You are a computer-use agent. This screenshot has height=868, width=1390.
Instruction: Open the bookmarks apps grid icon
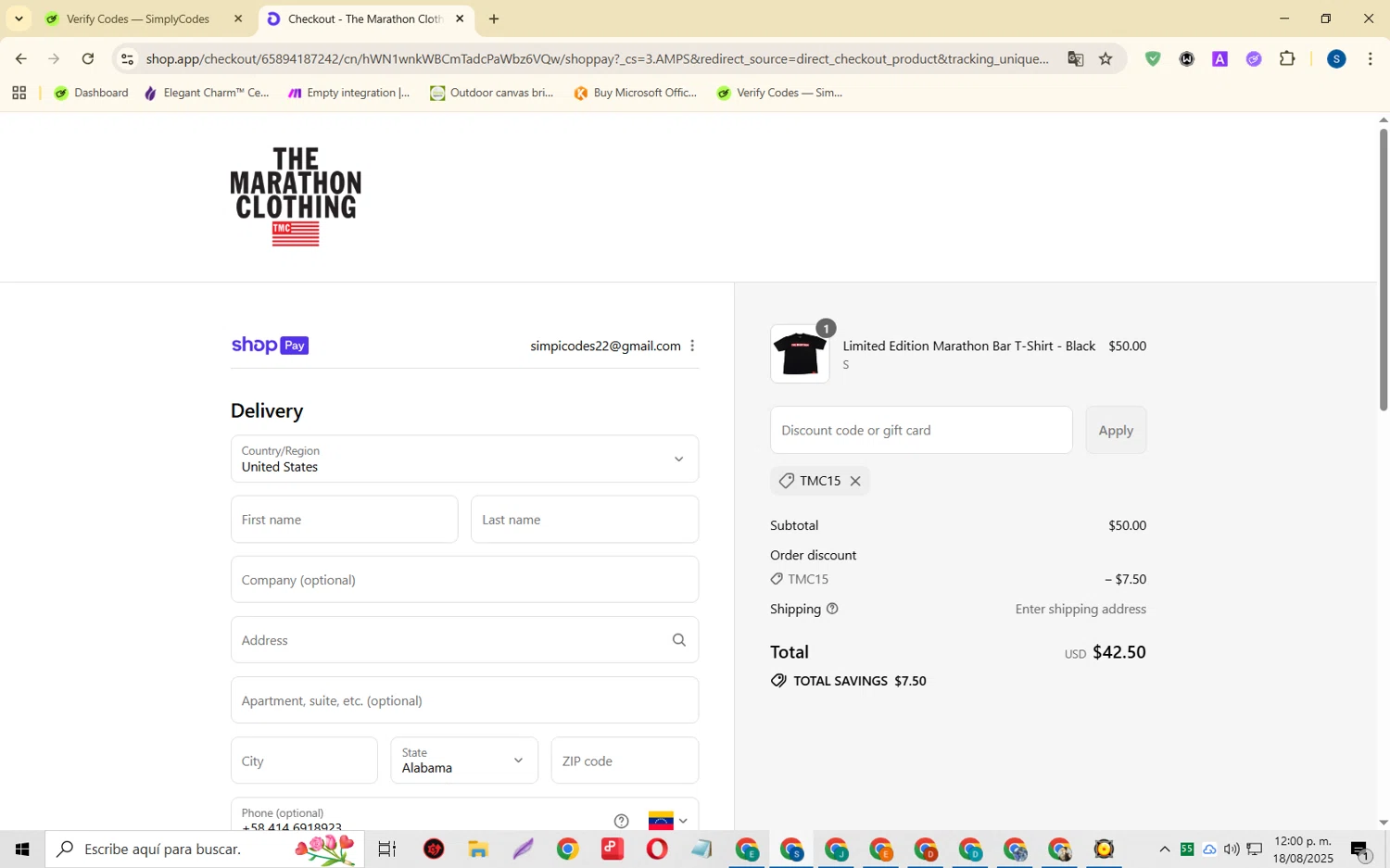pyautogui.click(x=19, y=93)
